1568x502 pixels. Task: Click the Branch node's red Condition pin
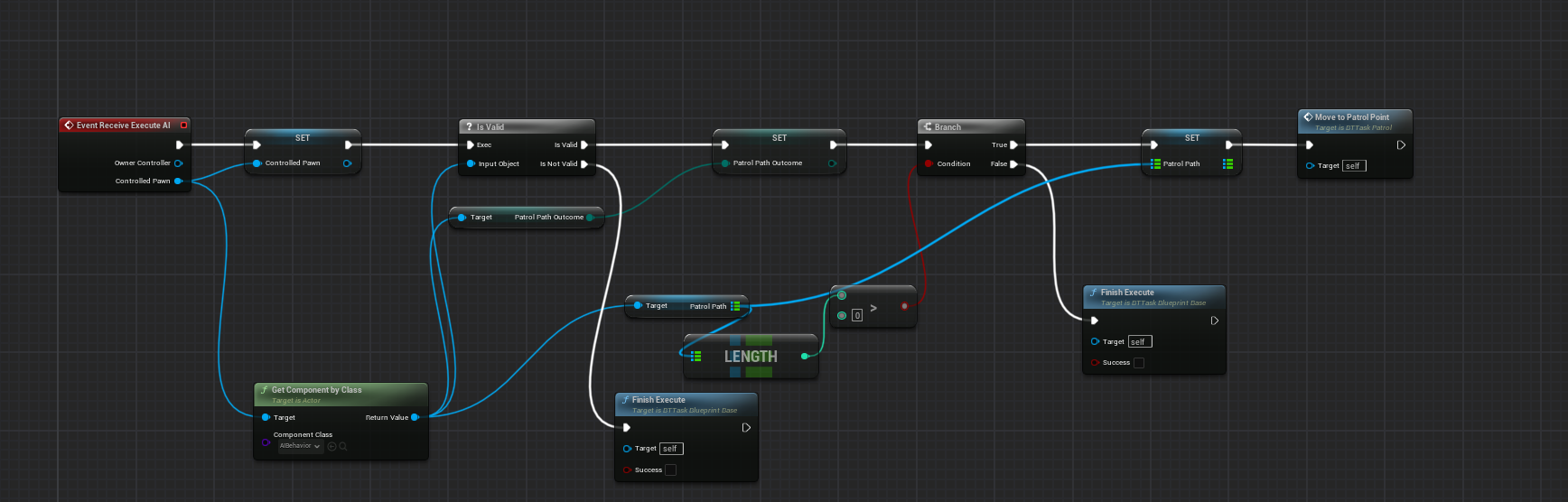click(x=929, y=164)
